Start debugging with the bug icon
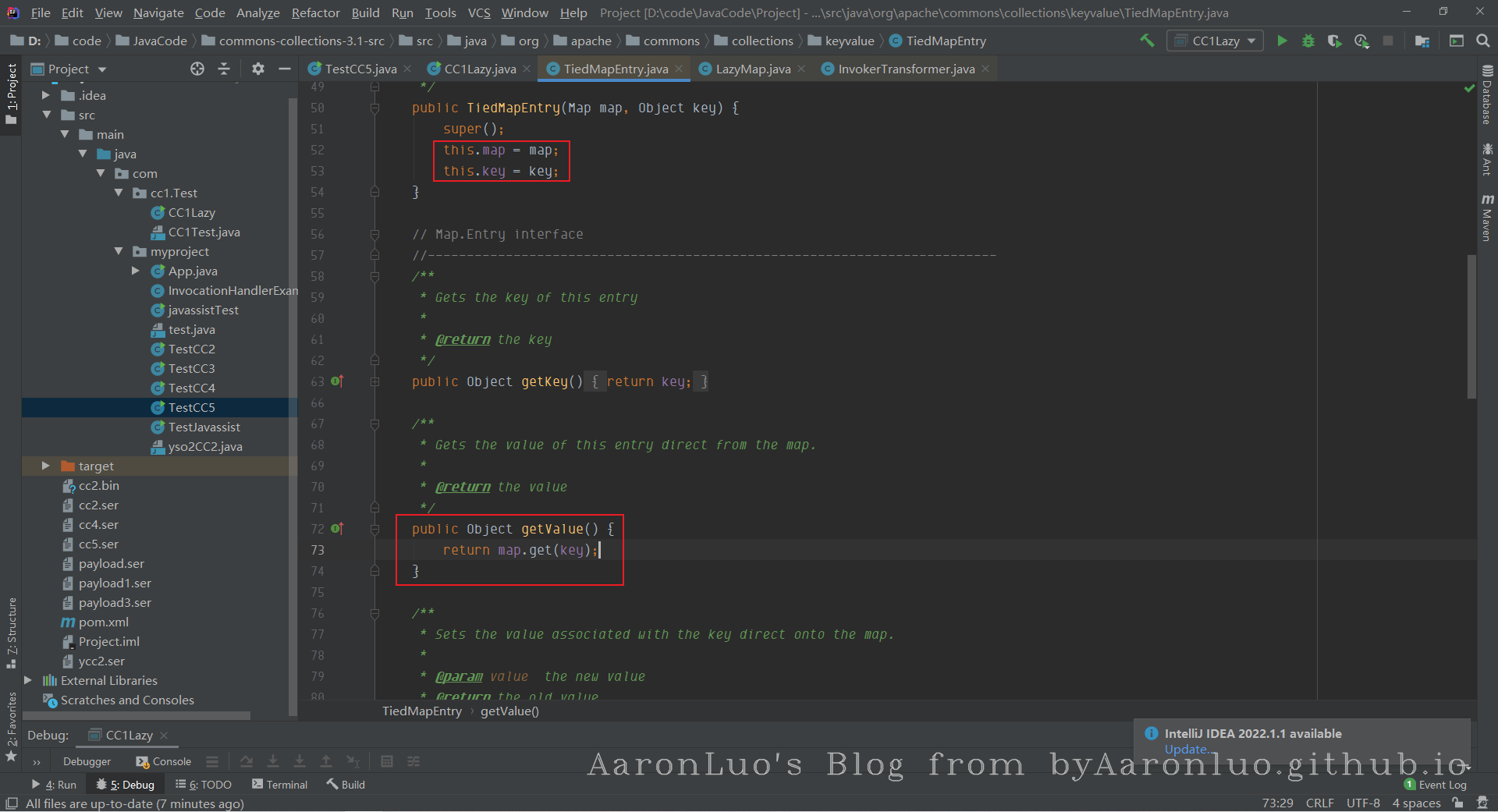Image resolution: width=1498 pixels, height=812 pixels. point(1308,41)
